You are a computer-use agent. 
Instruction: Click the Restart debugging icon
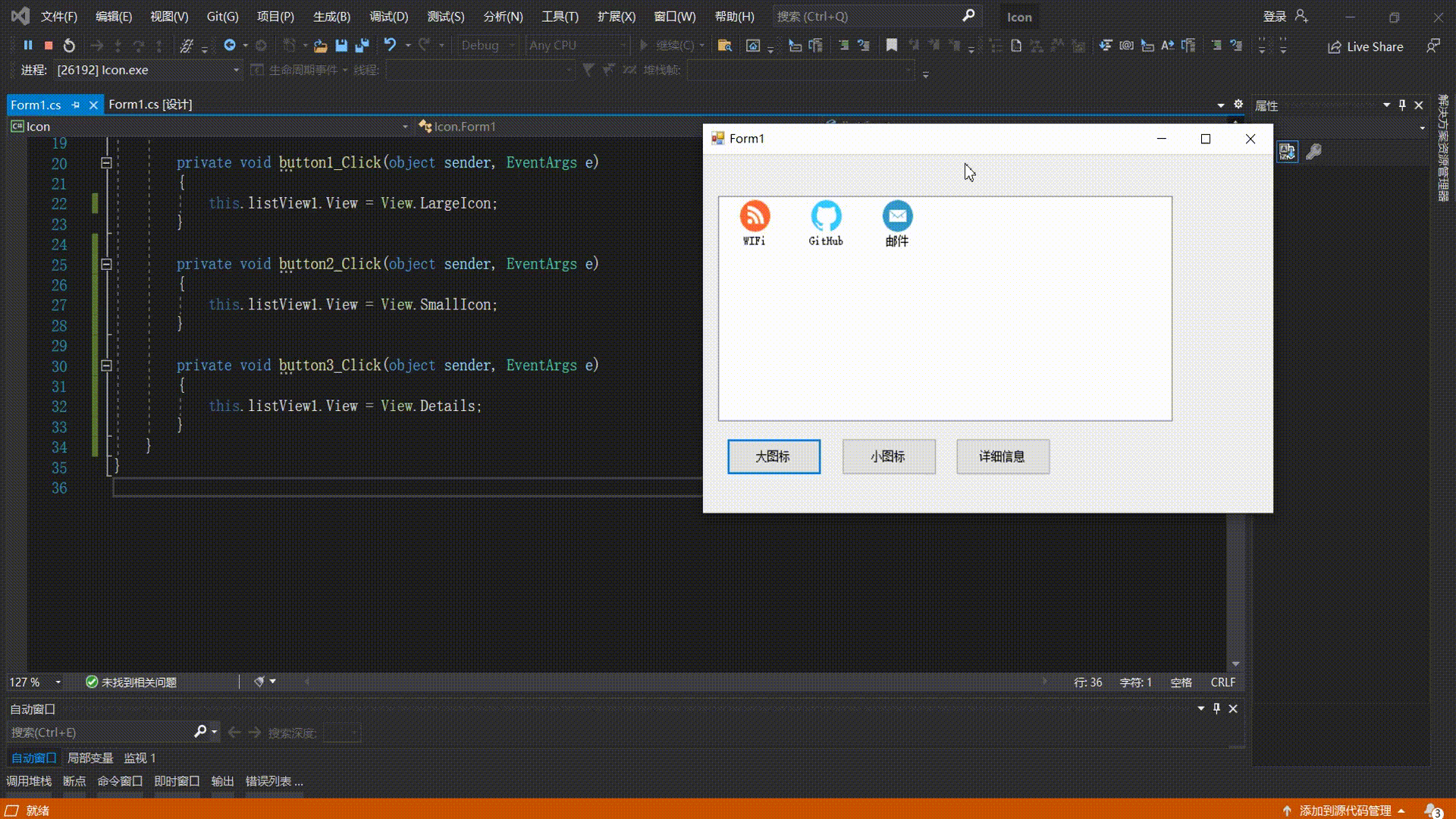point(69,45)
